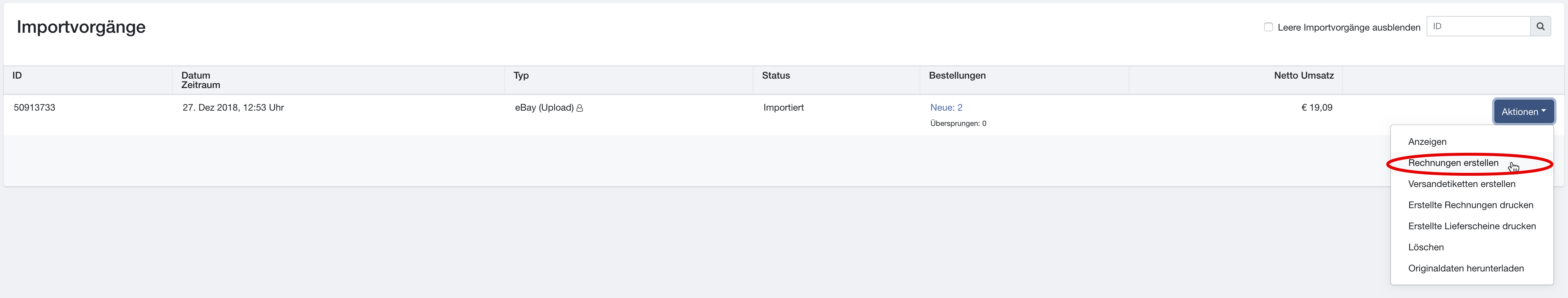Click the magnifier search icon button

1540,27
